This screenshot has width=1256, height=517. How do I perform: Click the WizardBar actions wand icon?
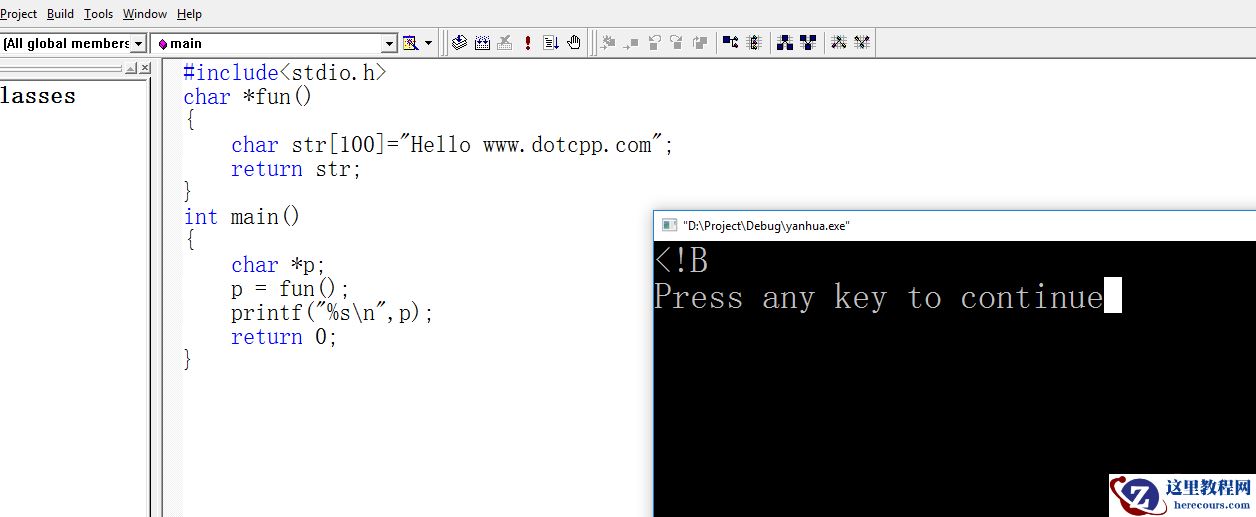[410, 43]
